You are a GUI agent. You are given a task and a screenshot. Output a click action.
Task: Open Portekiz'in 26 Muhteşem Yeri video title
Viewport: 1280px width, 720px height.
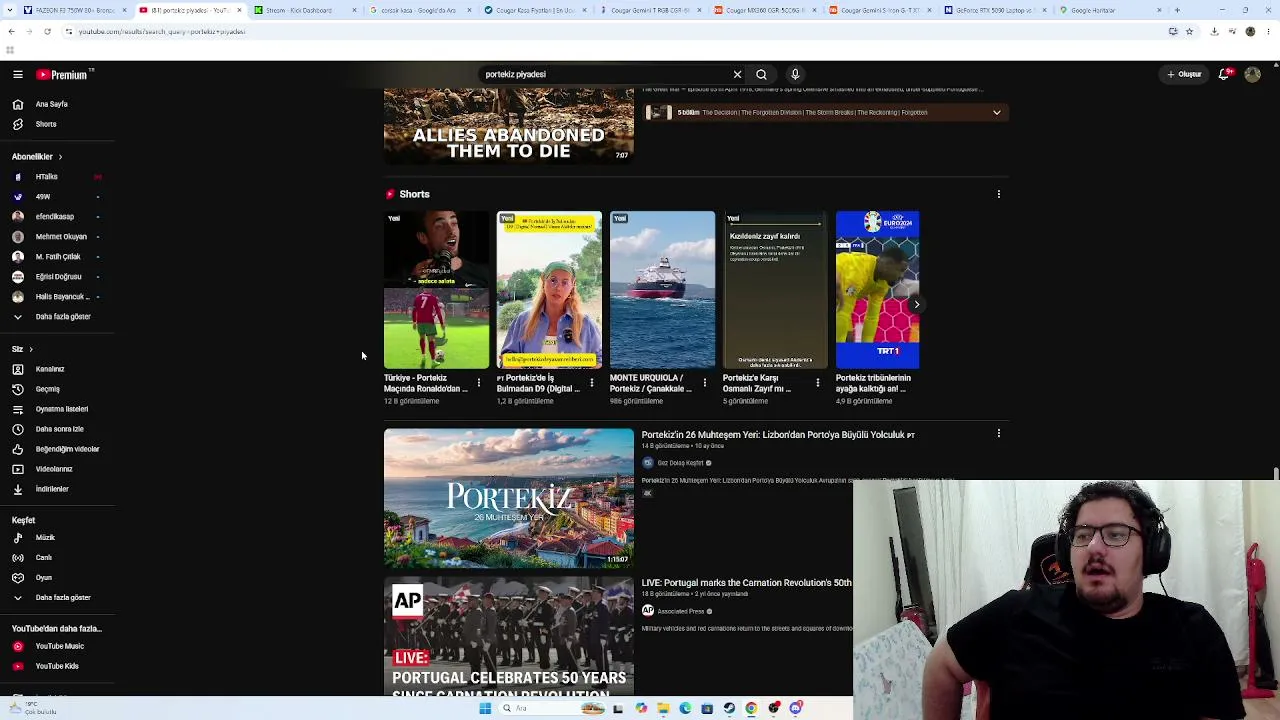778,435
